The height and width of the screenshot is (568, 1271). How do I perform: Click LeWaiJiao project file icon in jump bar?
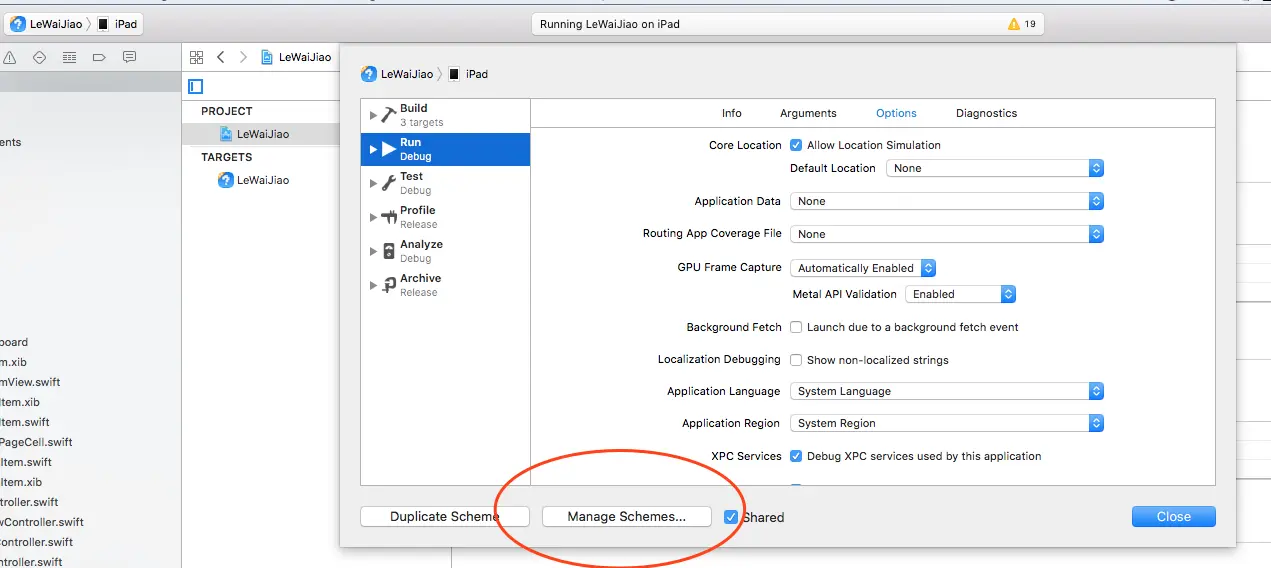(267, 57)
